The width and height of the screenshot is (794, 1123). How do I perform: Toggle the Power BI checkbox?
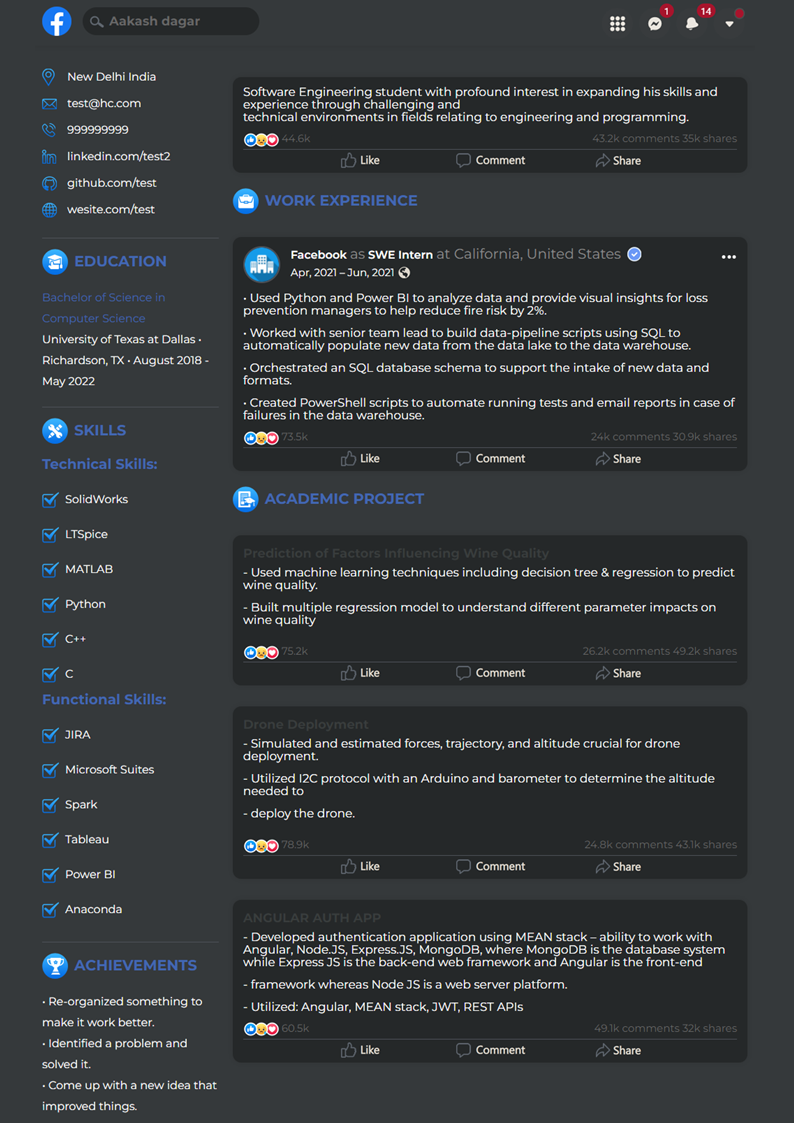point(50,874)
